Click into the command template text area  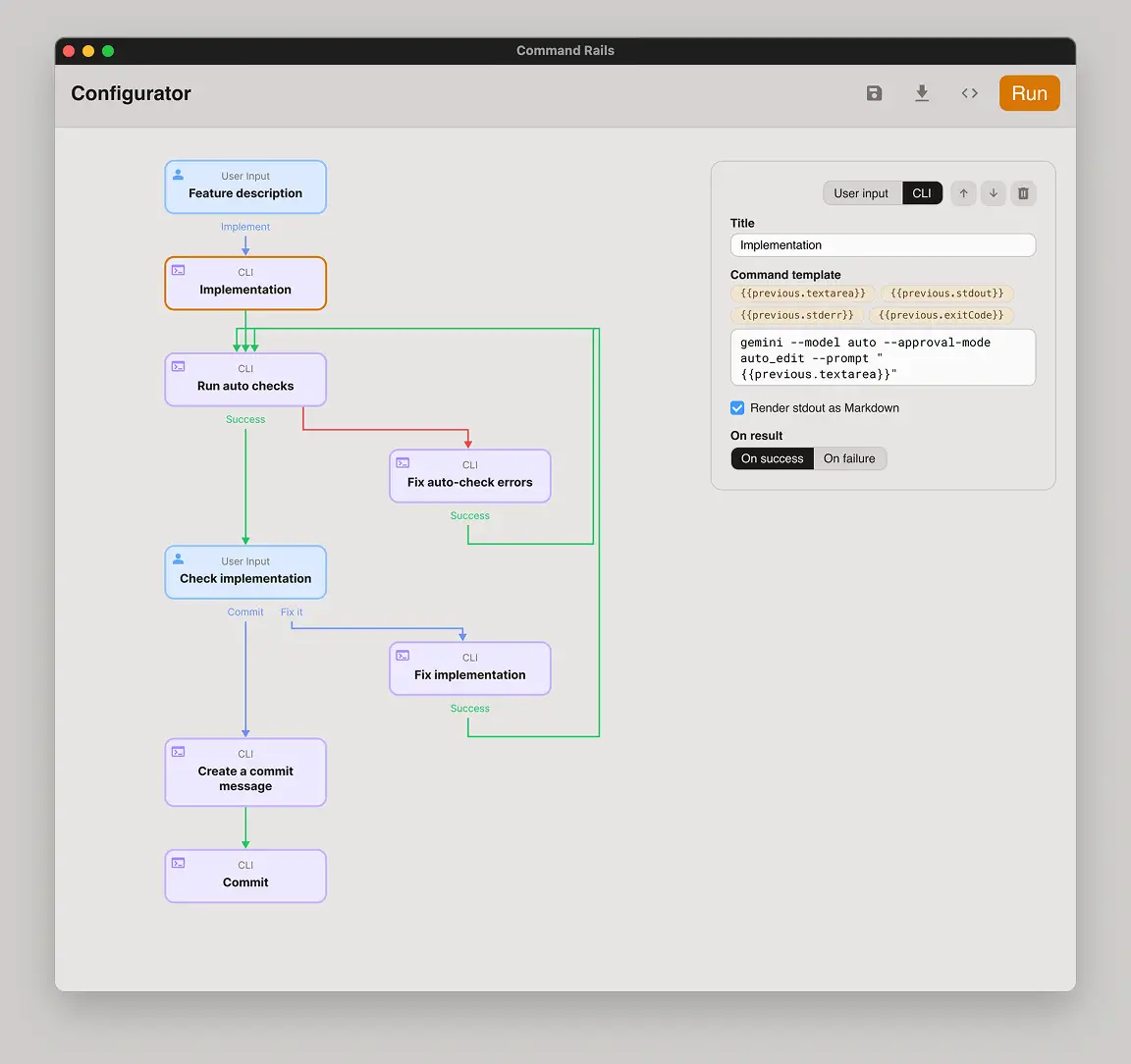coord(883,358)
